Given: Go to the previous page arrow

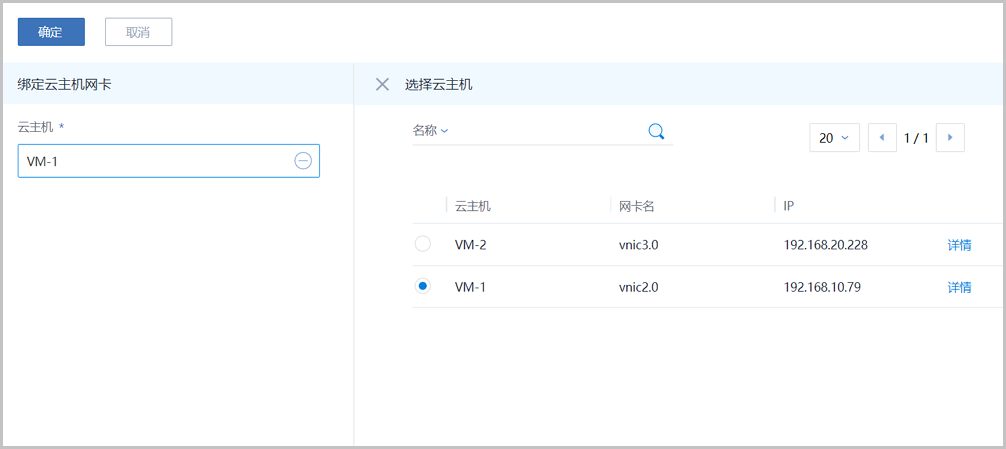Looking at the screenshot, I should click(x=882, y=138).
